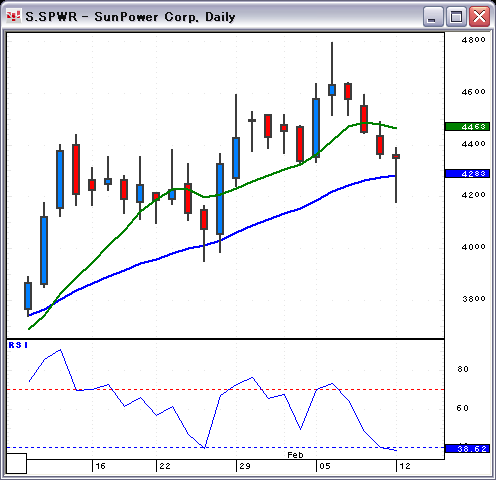Click the date label 12 on time axis
Screen dimensions: 496x480
click(405, 466)
